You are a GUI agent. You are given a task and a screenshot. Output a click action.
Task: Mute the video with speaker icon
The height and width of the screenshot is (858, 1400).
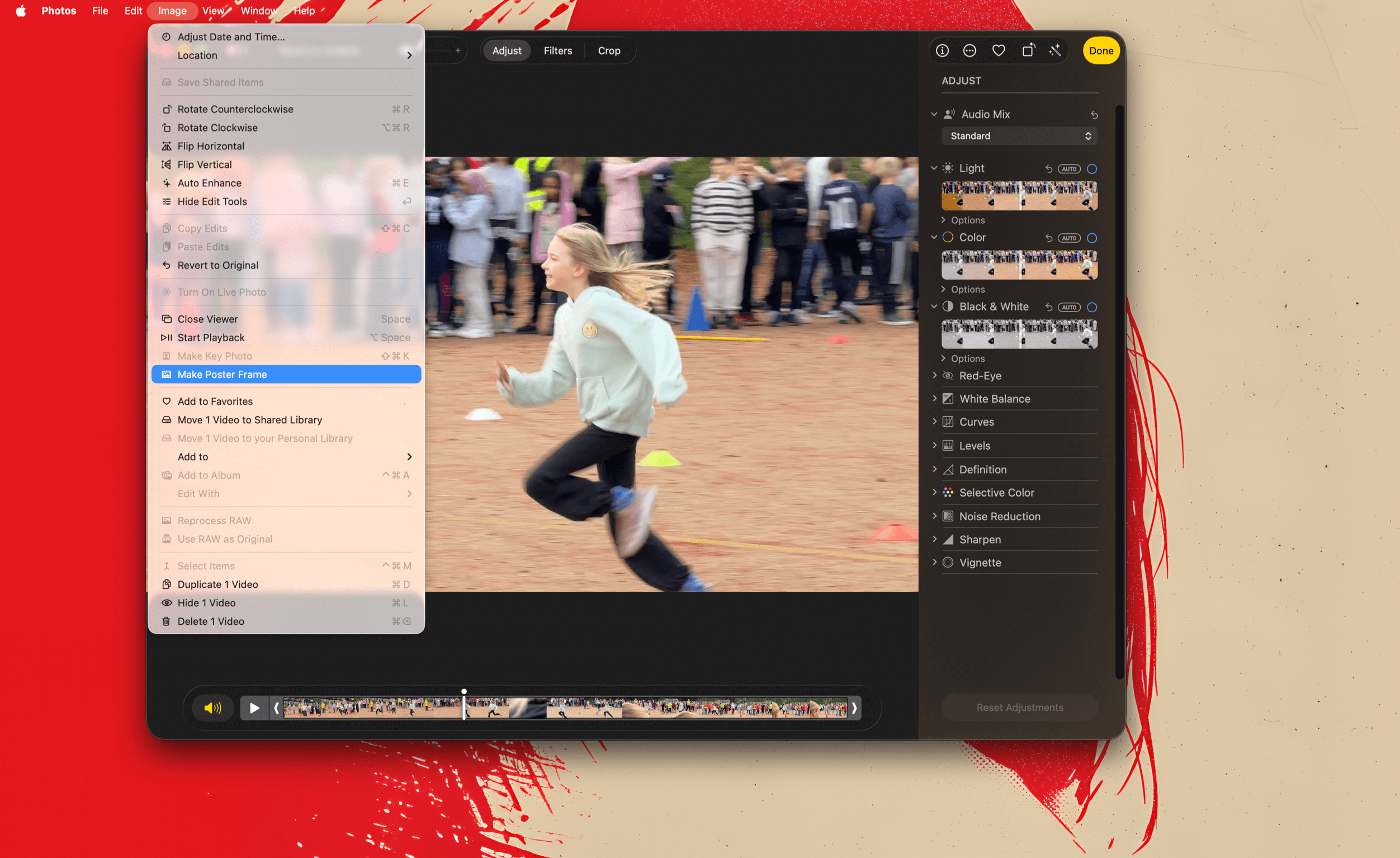point(212,708)
